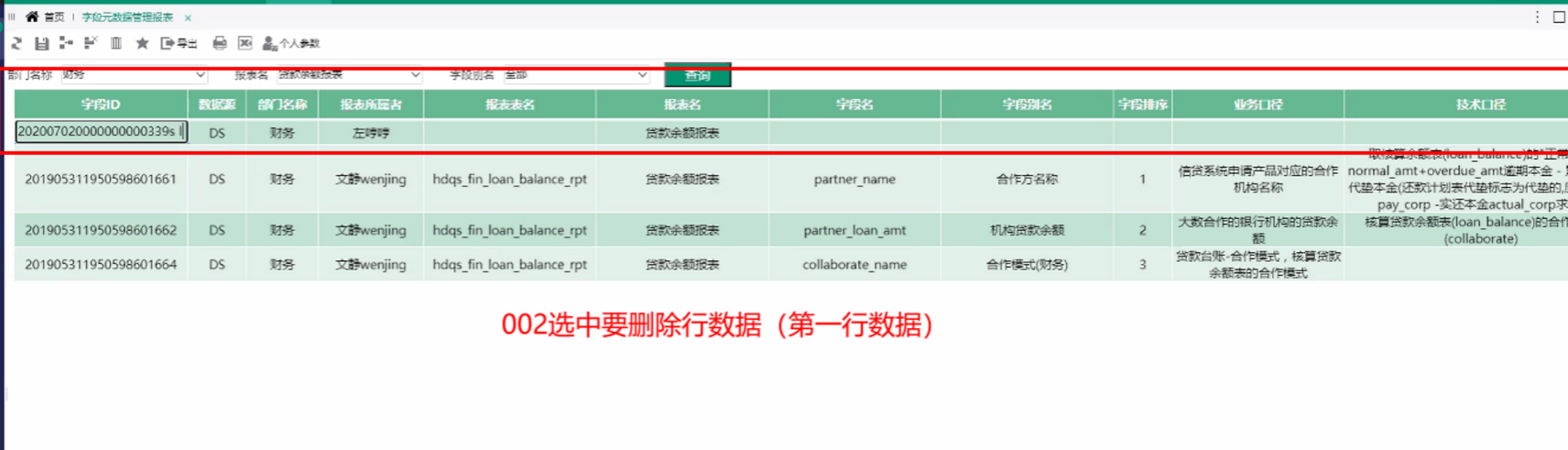
Task: Click the 报表所属者 column header
Action: point(371,104)
